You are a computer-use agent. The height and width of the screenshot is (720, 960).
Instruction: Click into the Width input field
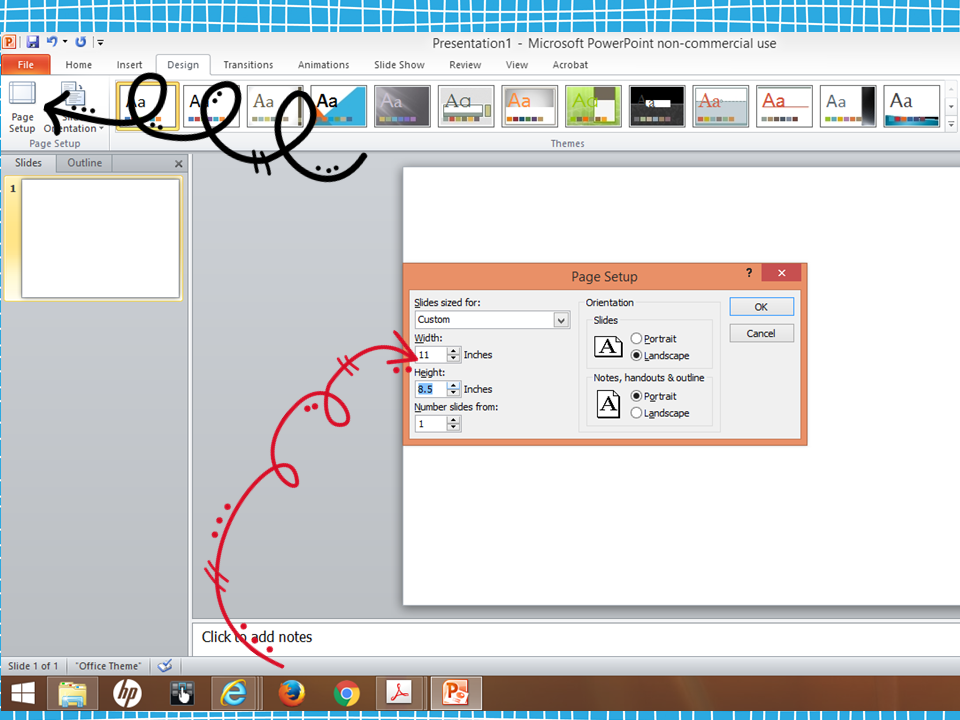pyautogui.click(x=431, y=354)
